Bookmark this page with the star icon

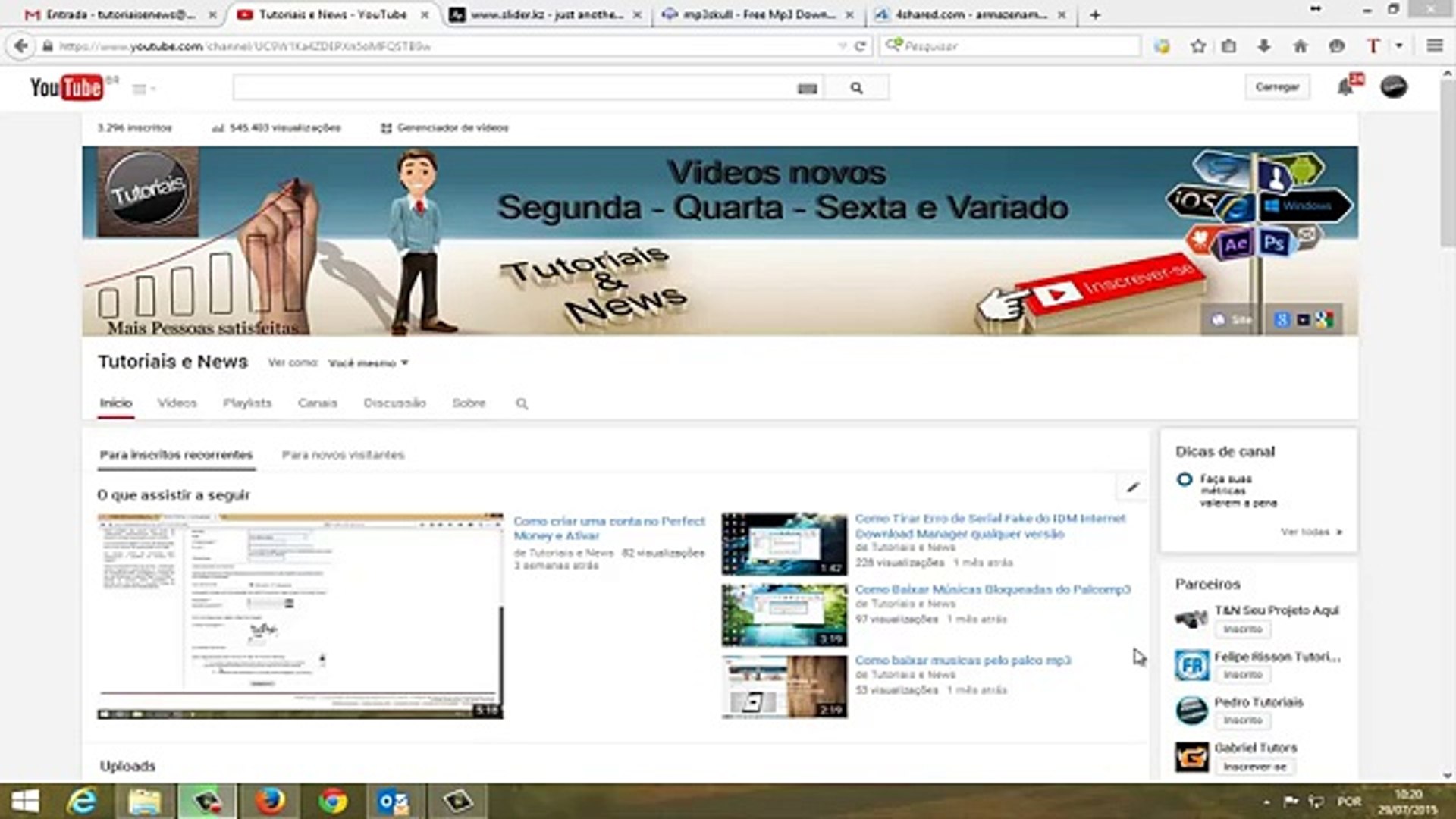[1198, 46]
